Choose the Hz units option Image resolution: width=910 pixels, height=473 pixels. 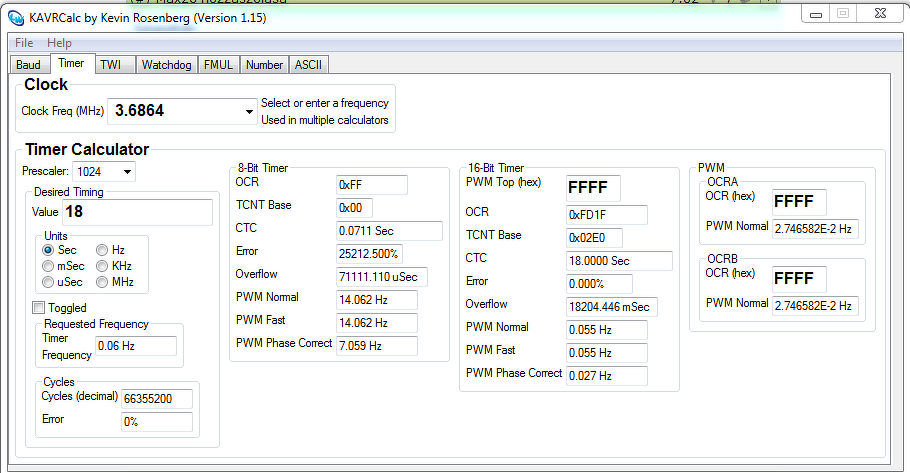[102, 250]
